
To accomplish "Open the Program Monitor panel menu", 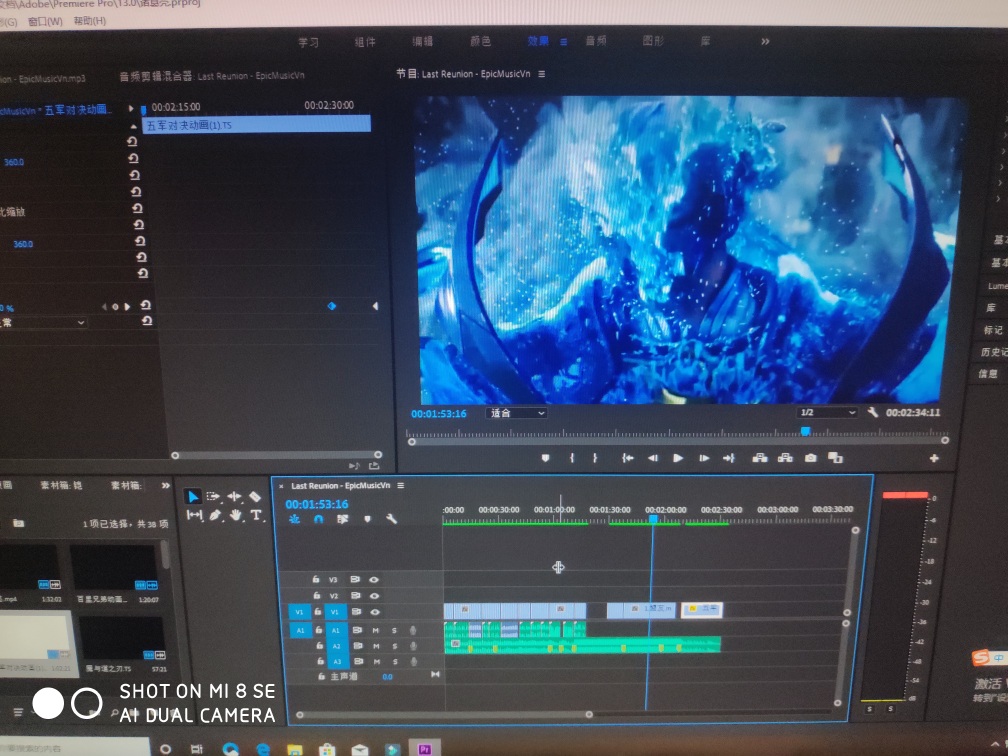I will [541, 74].
